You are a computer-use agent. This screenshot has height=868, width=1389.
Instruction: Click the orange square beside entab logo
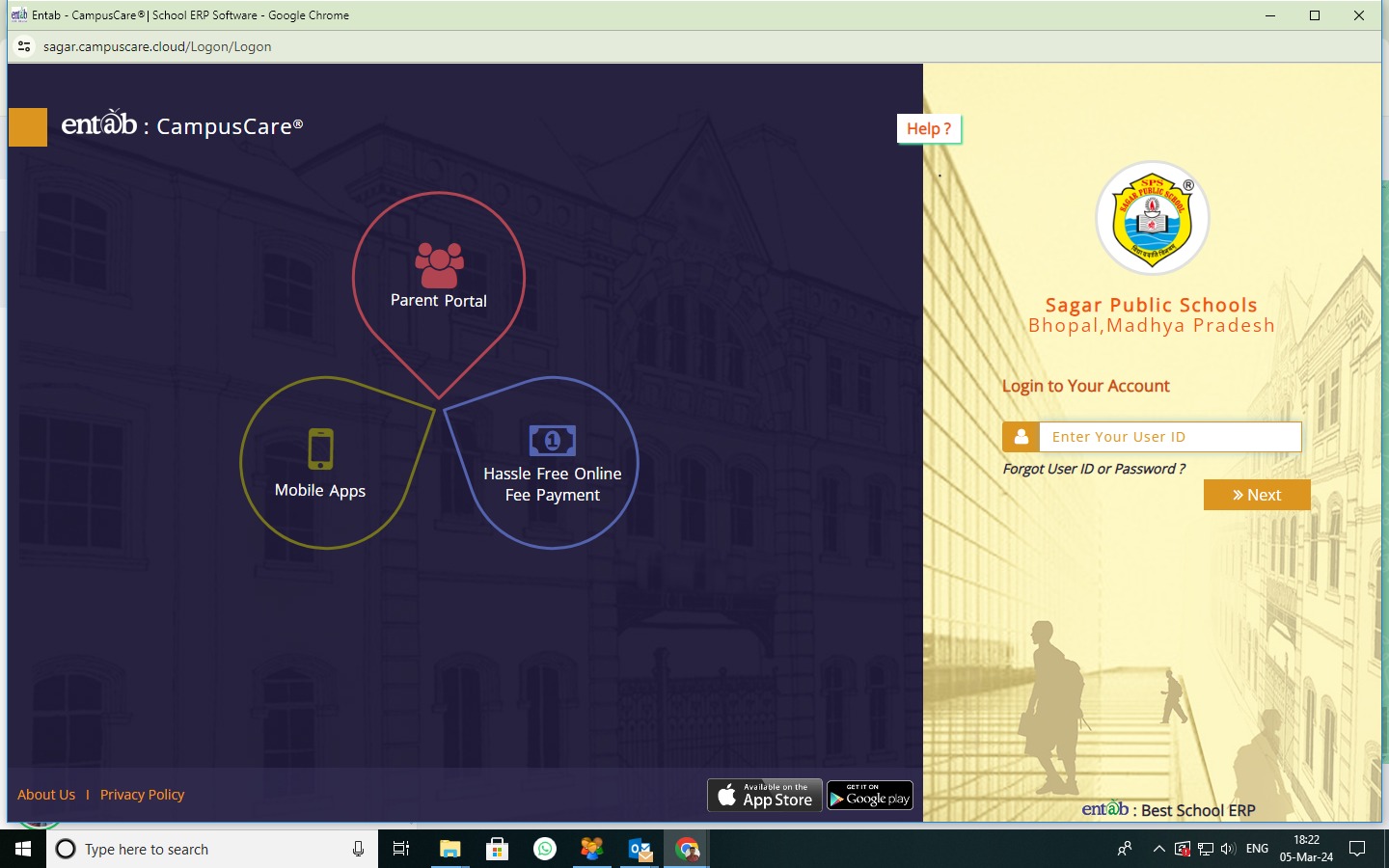point(28,127)
